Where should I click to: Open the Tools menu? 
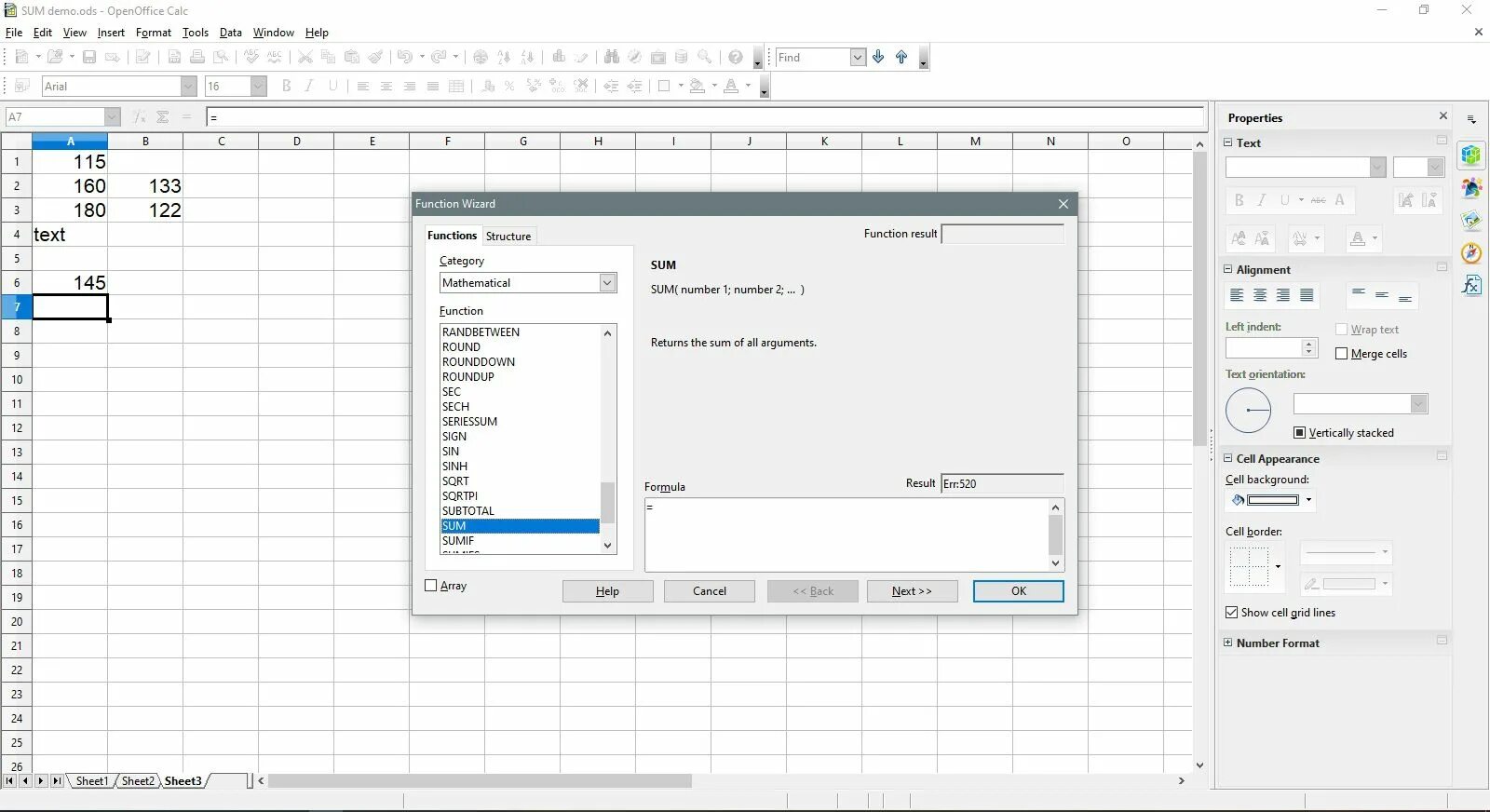196,33
